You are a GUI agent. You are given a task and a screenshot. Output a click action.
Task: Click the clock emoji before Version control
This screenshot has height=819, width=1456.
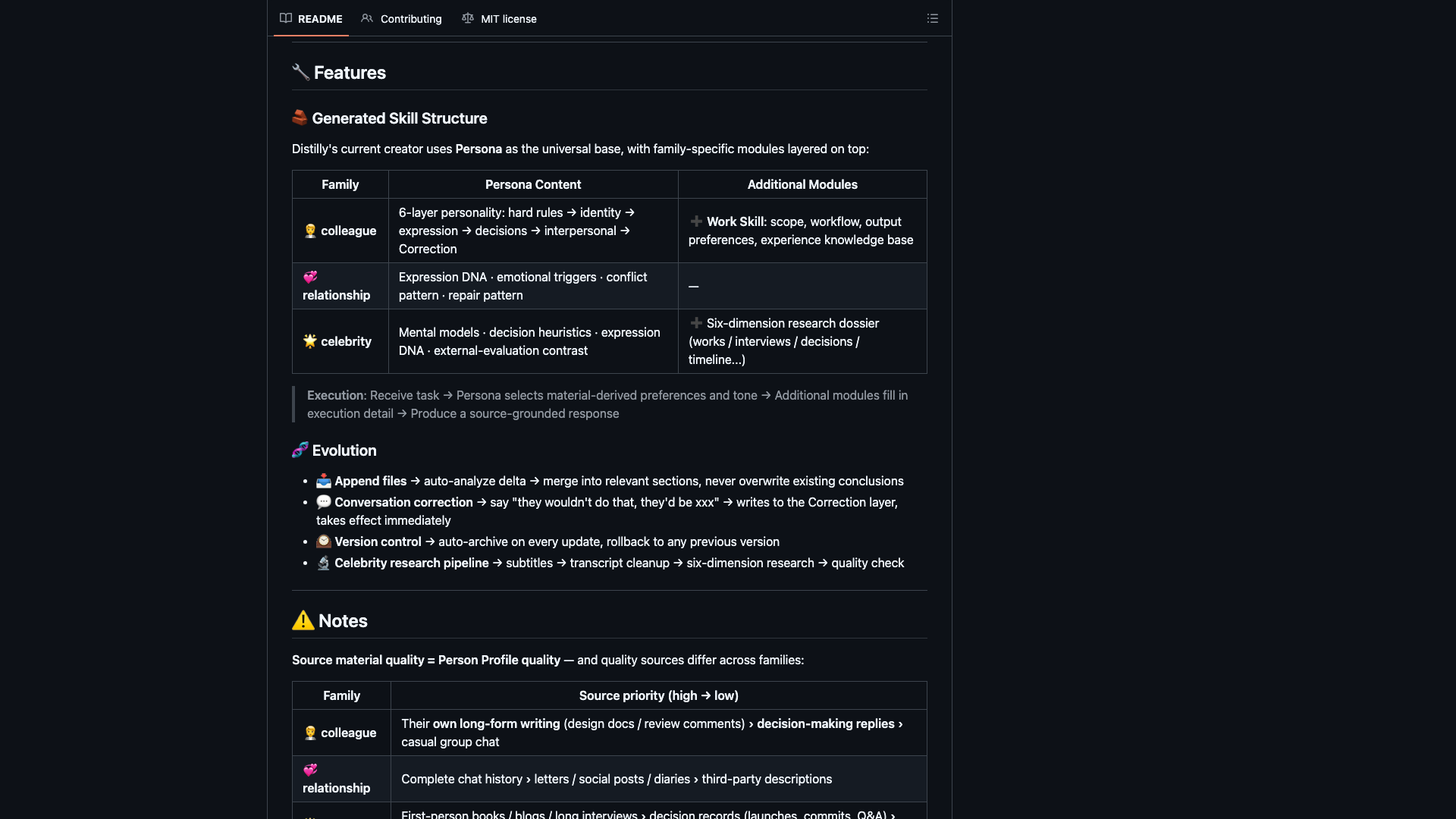pos(324,541)
